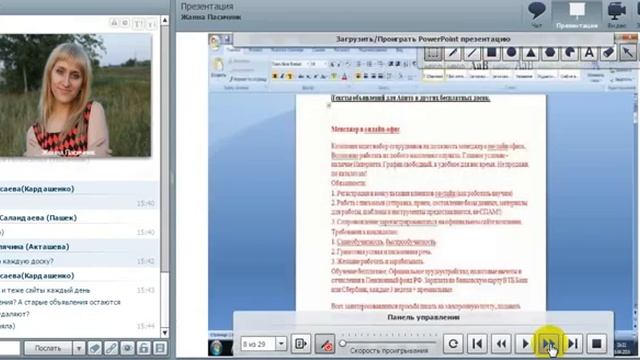Click the 15:44 timestamp in chat

pos(146,326)
